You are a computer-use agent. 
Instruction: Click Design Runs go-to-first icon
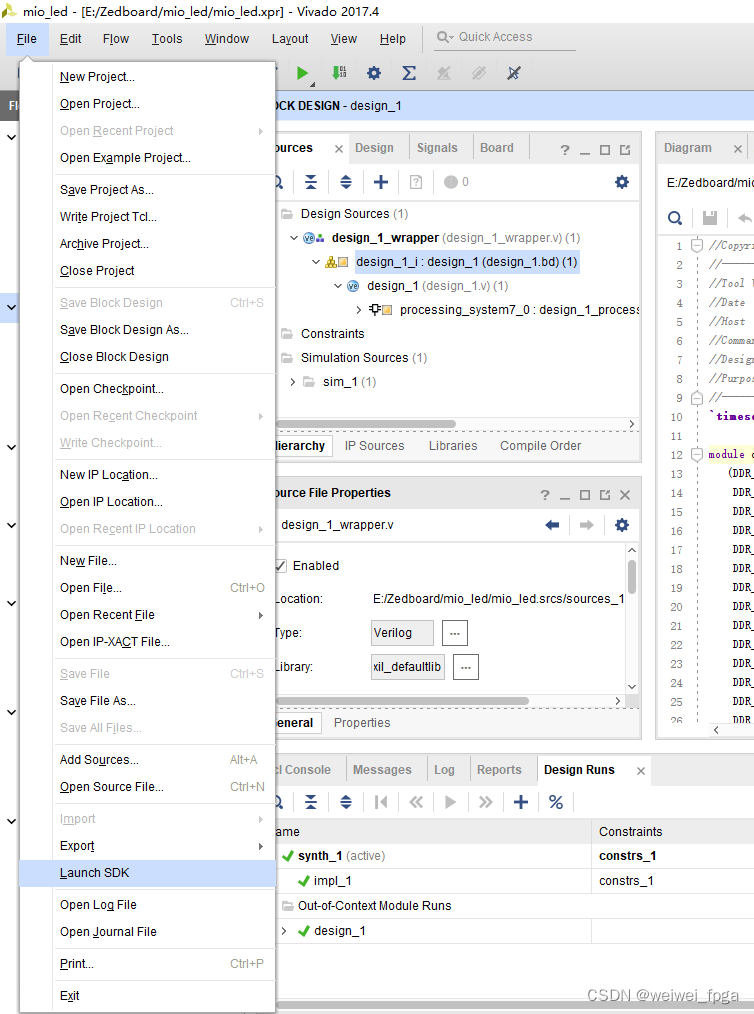(x=381, y=803)
